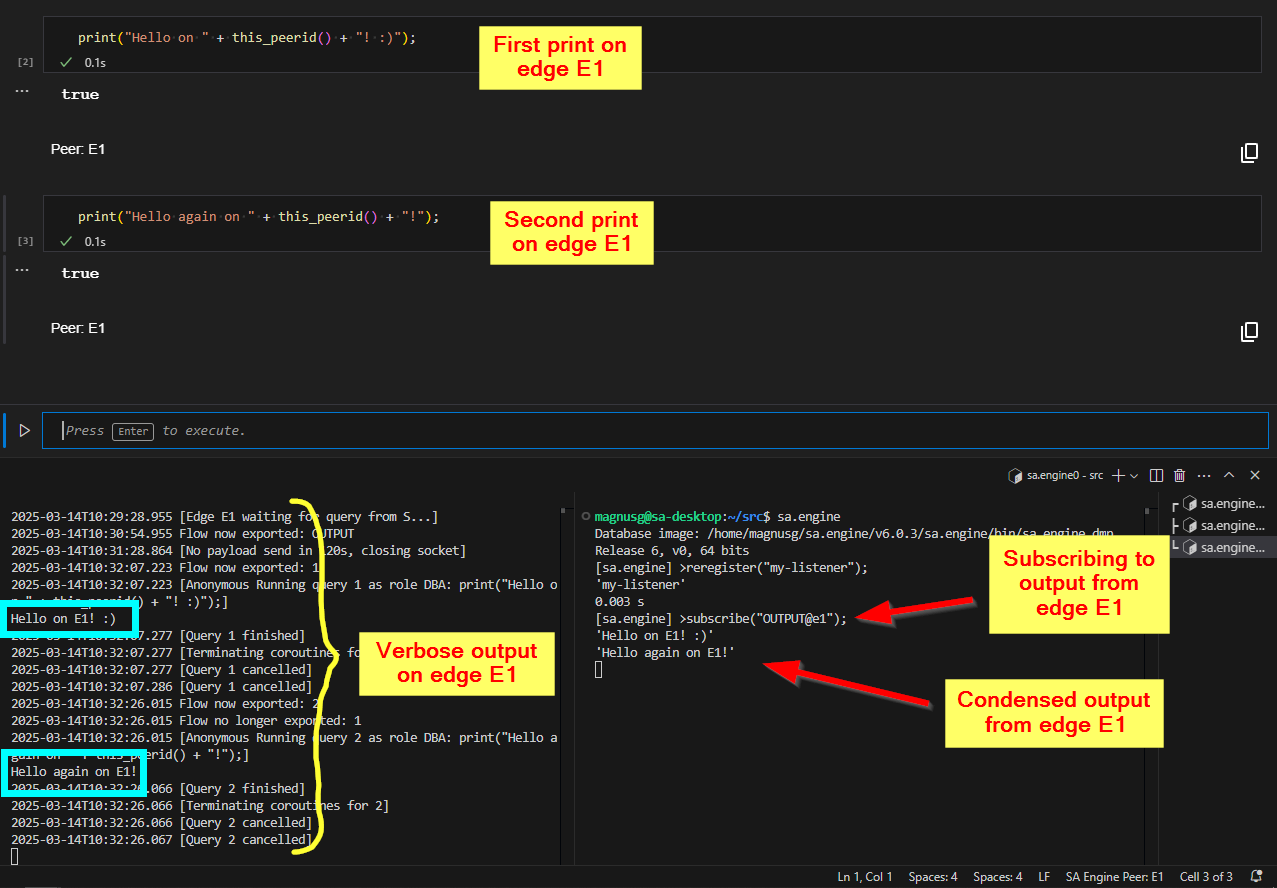Click Ln 1, Col 1 in status bar

(x=865, y=877)
